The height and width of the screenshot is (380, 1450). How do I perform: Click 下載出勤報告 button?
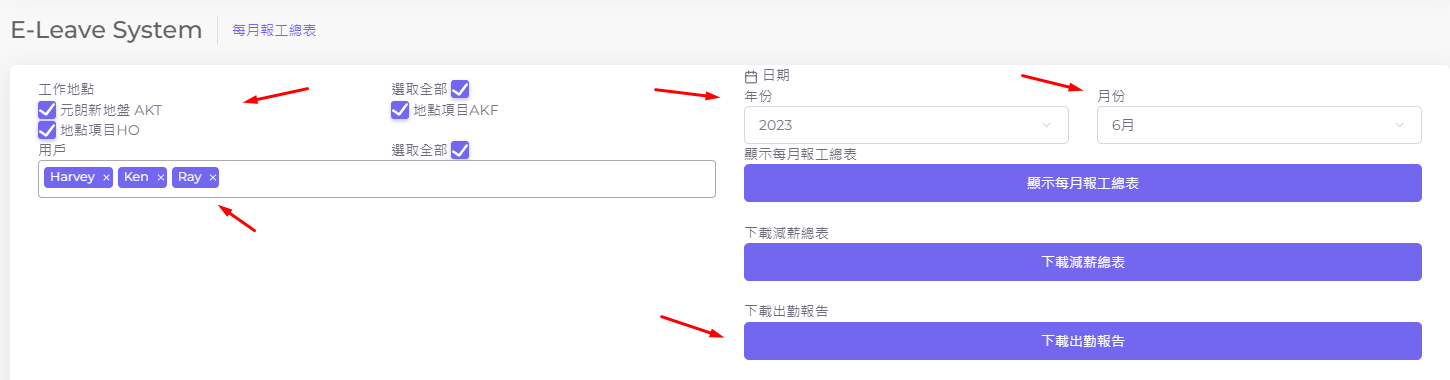[1083, 341]
